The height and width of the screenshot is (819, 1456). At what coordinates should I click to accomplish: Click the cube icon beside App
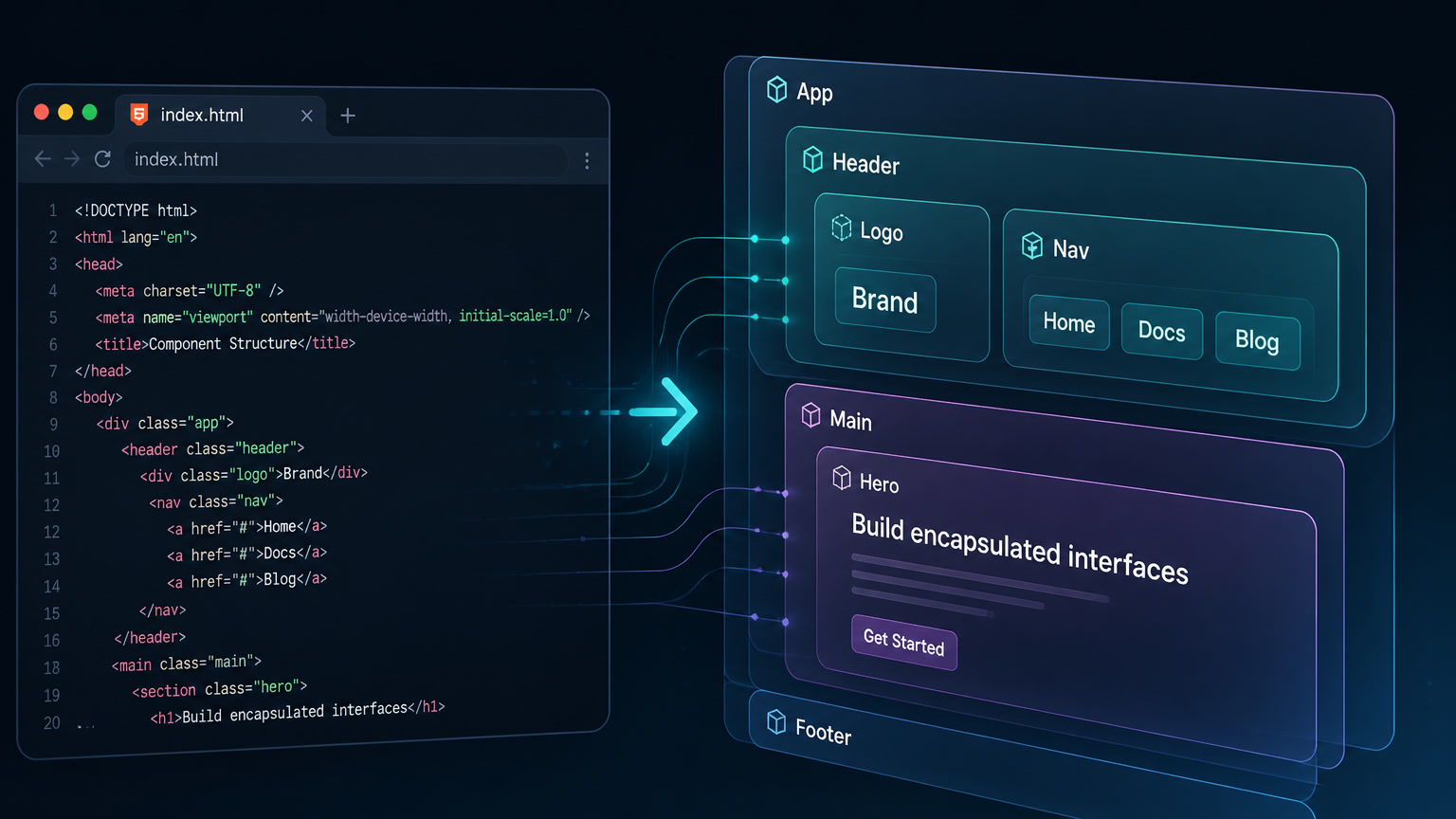pos(776,89)
